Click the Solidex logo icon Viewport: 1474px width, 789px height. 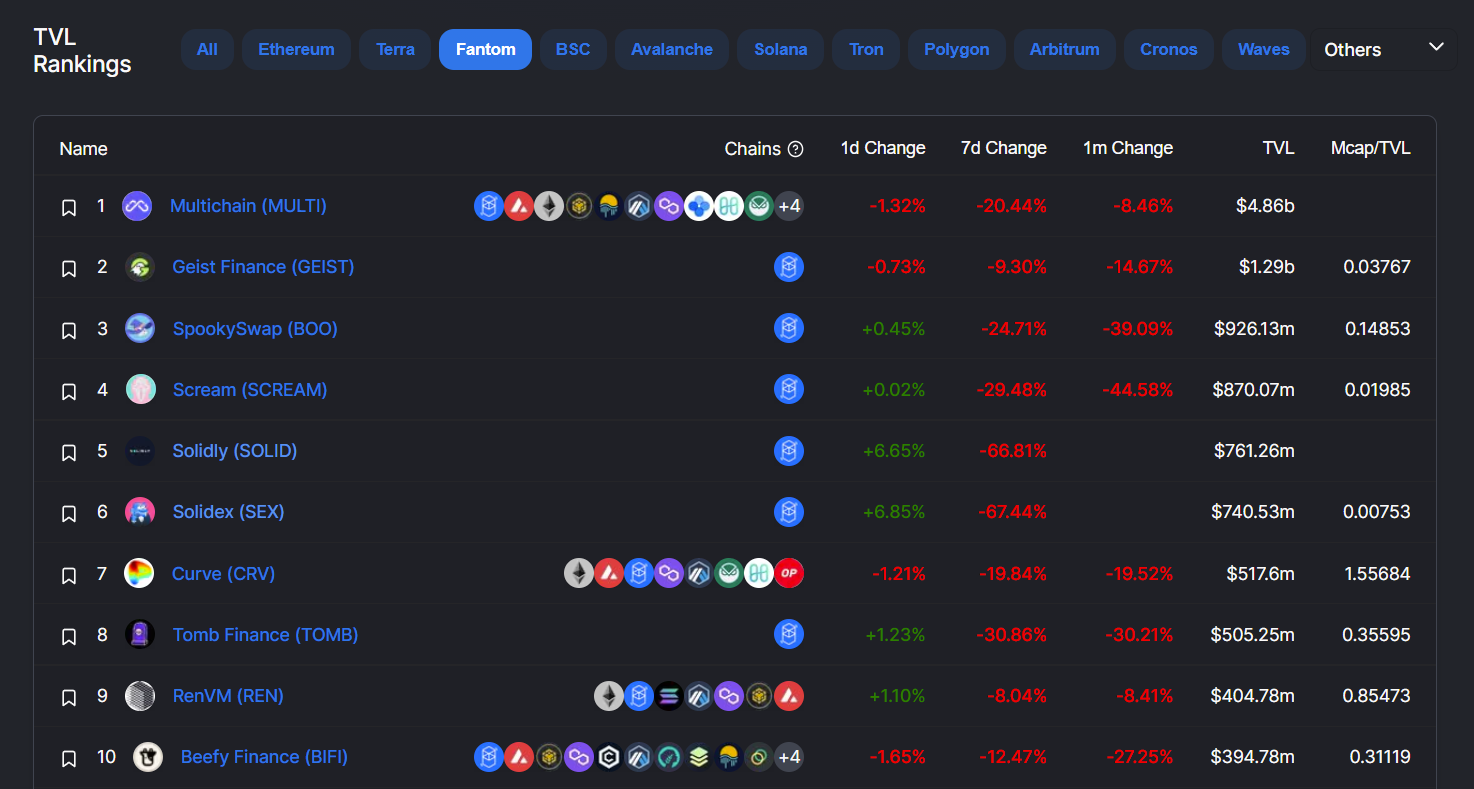140,512
